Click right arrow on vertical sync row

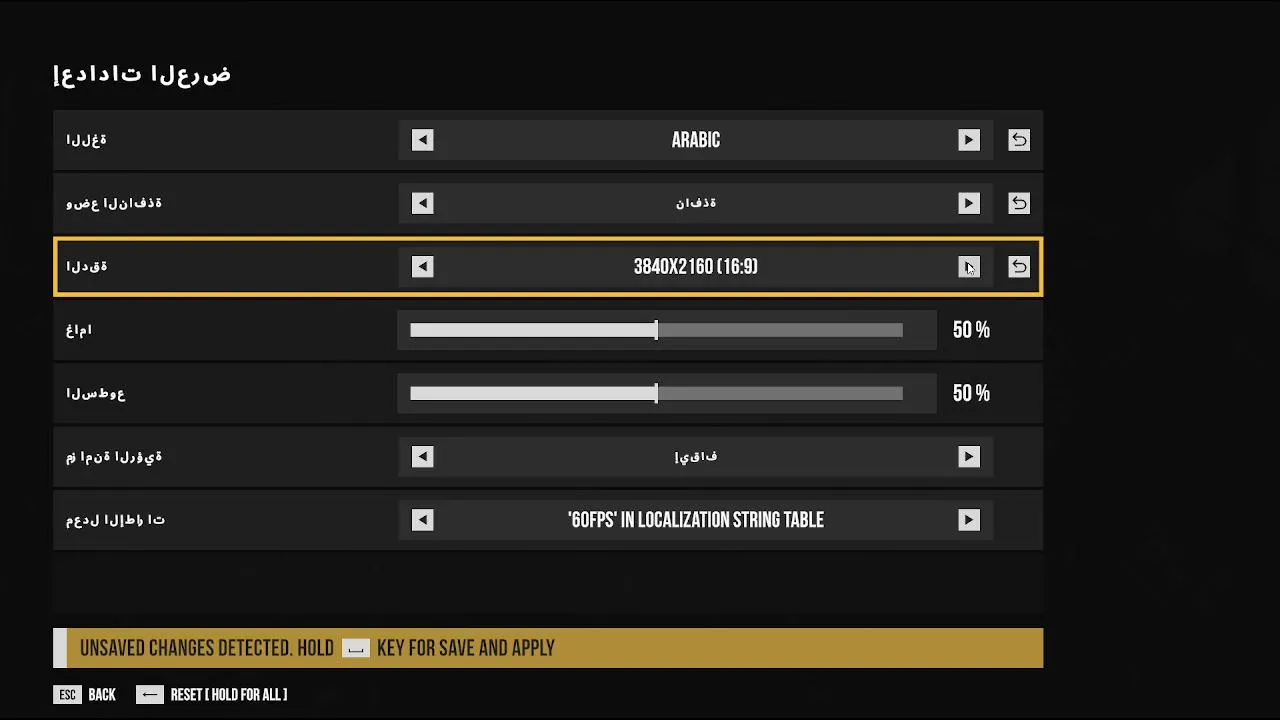click(x=968, y=457)
